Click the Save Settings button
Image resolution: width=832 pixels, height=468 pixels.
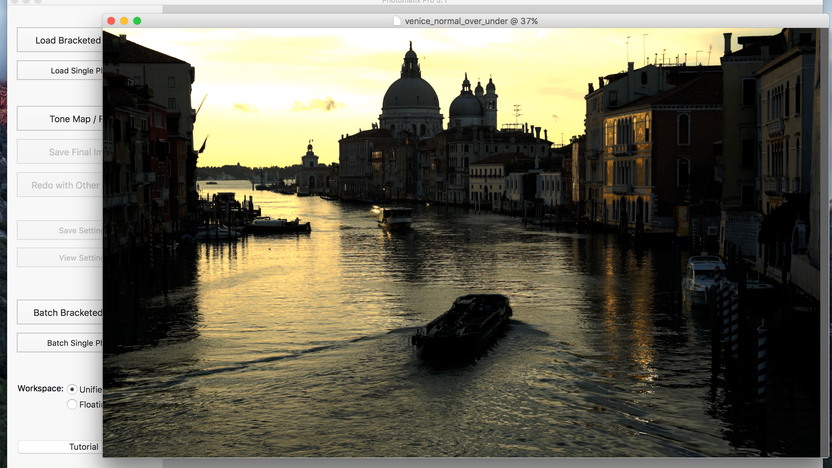(x=60, y=230)
